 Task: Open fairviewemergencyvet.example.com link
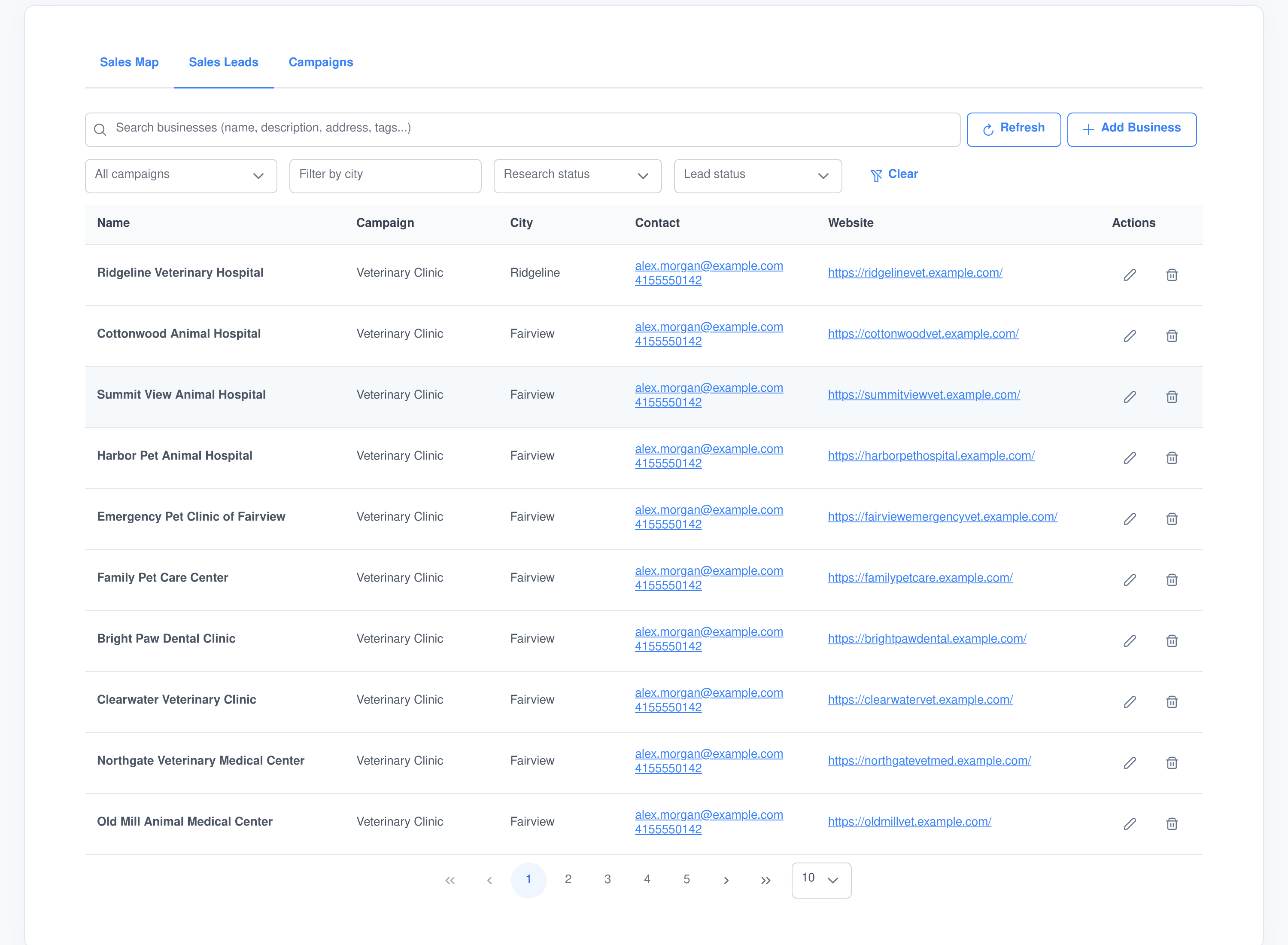tap(943, 517)
